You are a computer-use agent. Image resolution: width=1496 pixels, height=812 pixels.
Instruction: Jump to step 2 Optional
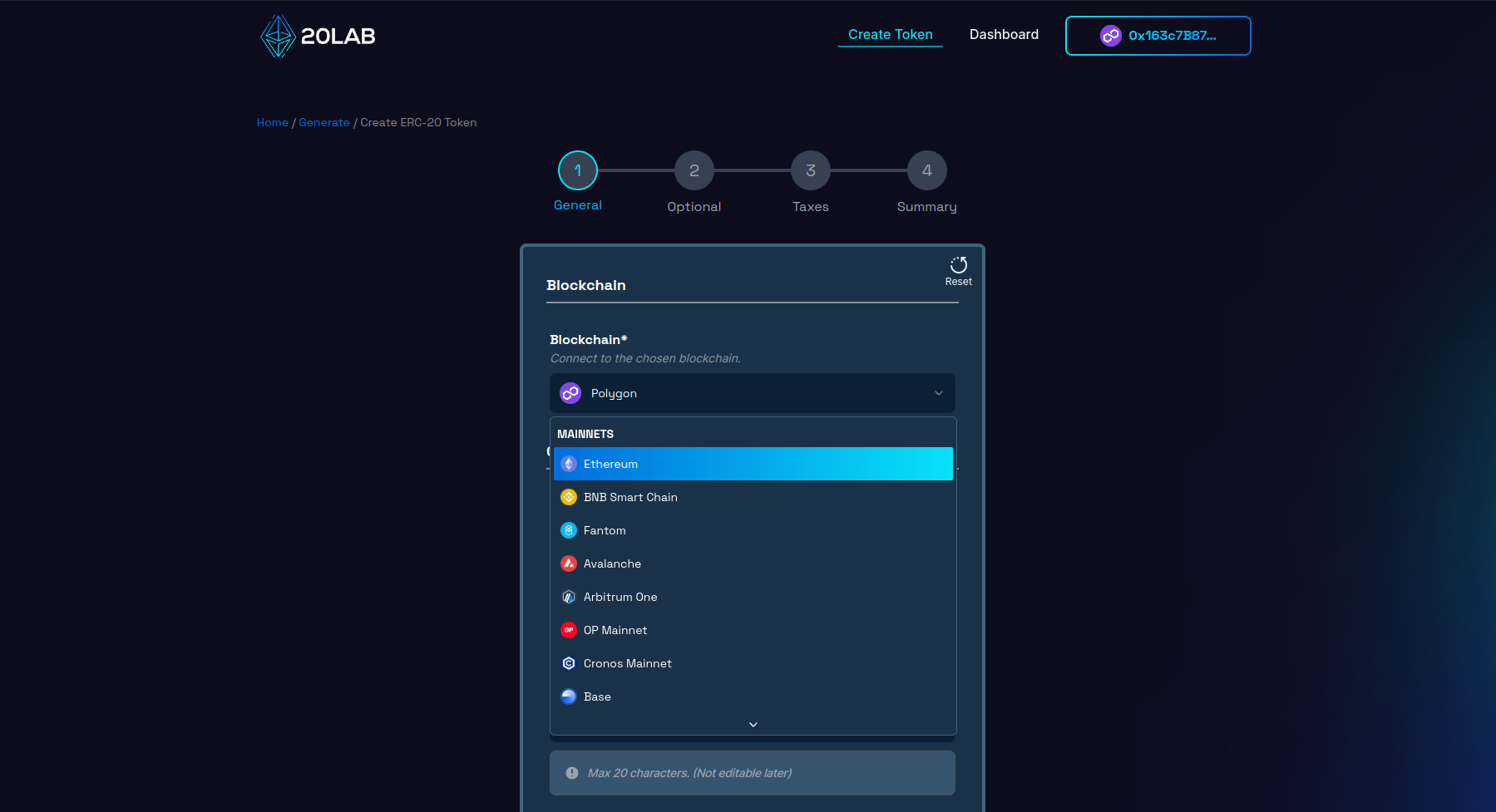pos(694,170)
